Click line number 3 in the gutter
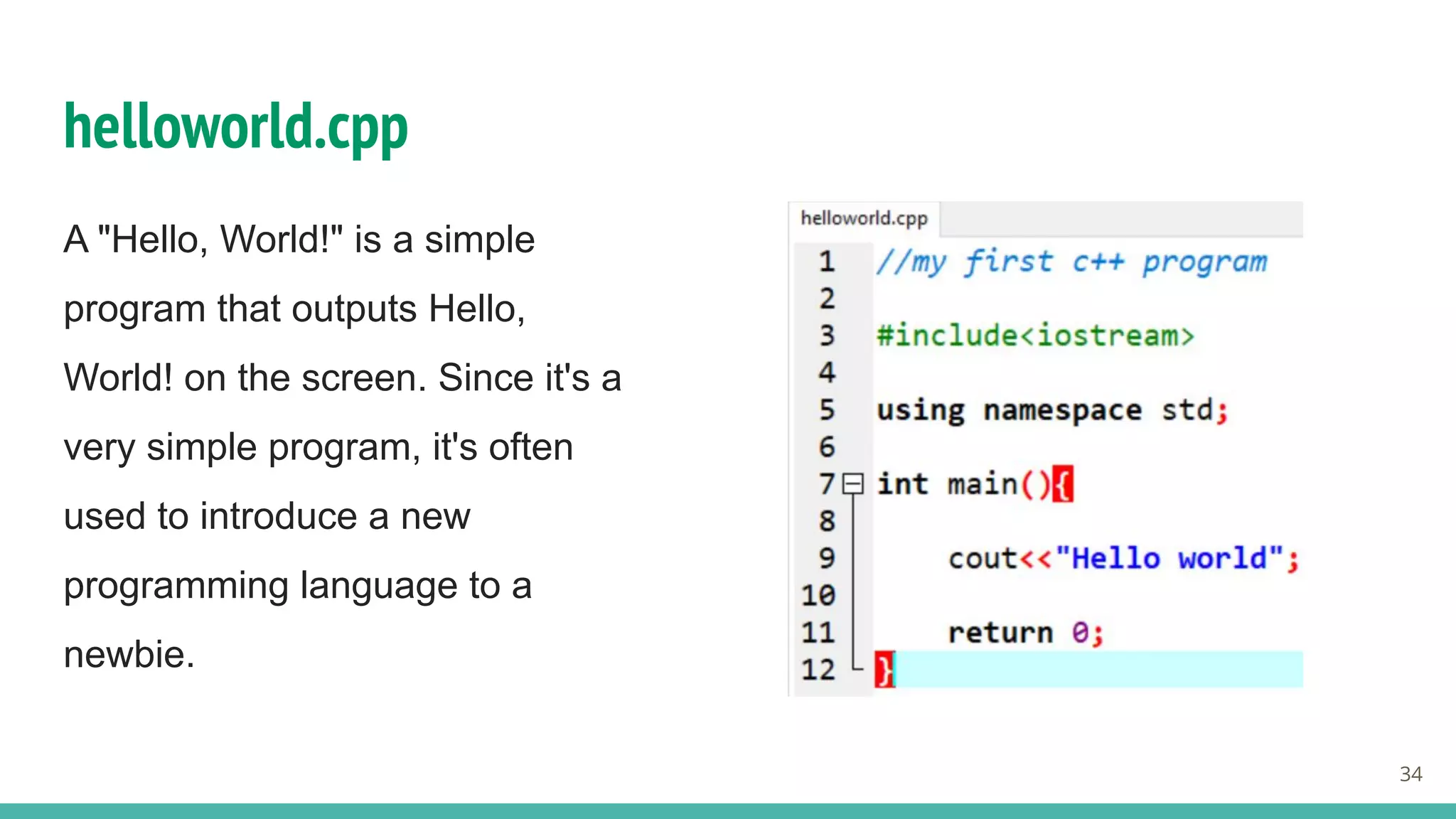Viewport: 1456px width, 819px height. [826, 336]
